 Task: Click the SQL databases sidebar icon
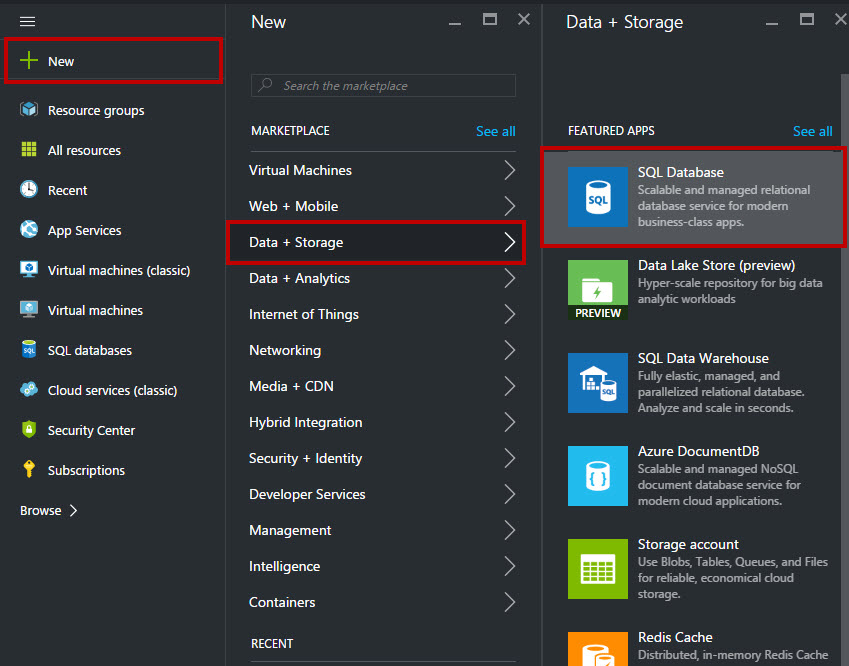coord(29,350)
